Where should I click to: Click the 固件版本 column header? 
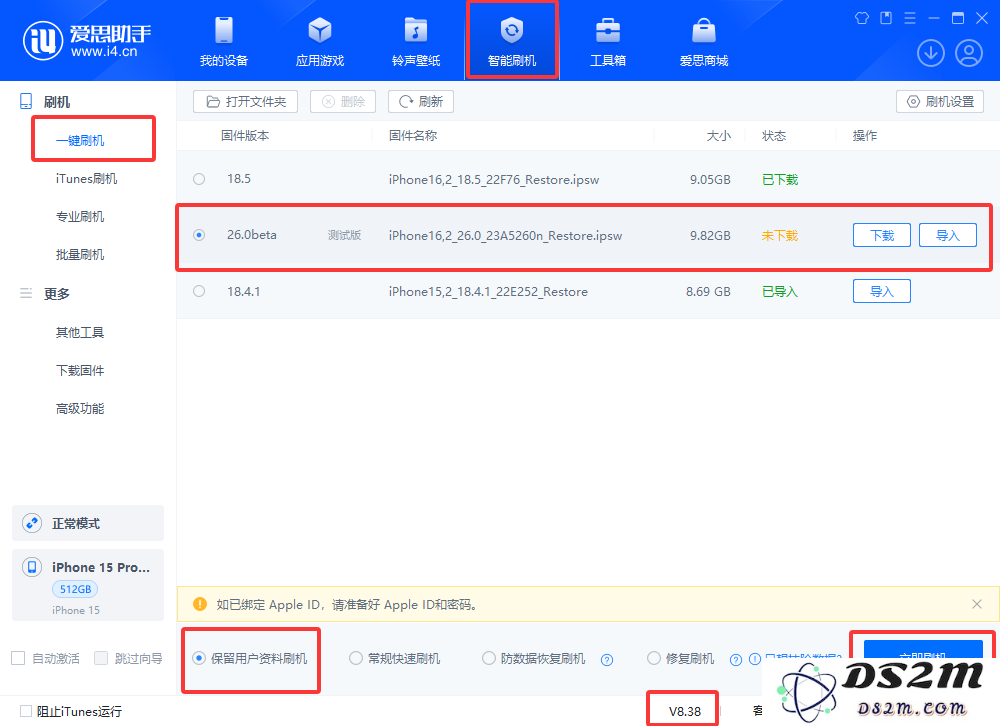[x=245, y=135]
